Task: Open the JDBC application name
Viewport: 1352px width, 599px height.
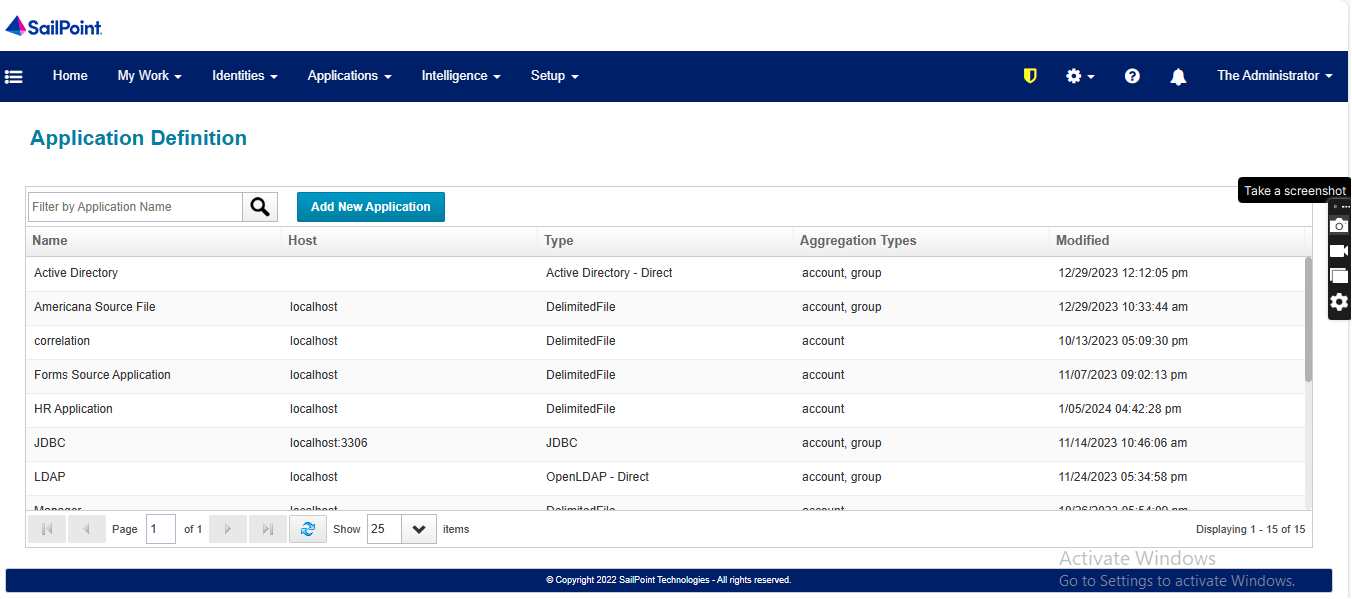Action: [x=50, y=443]
